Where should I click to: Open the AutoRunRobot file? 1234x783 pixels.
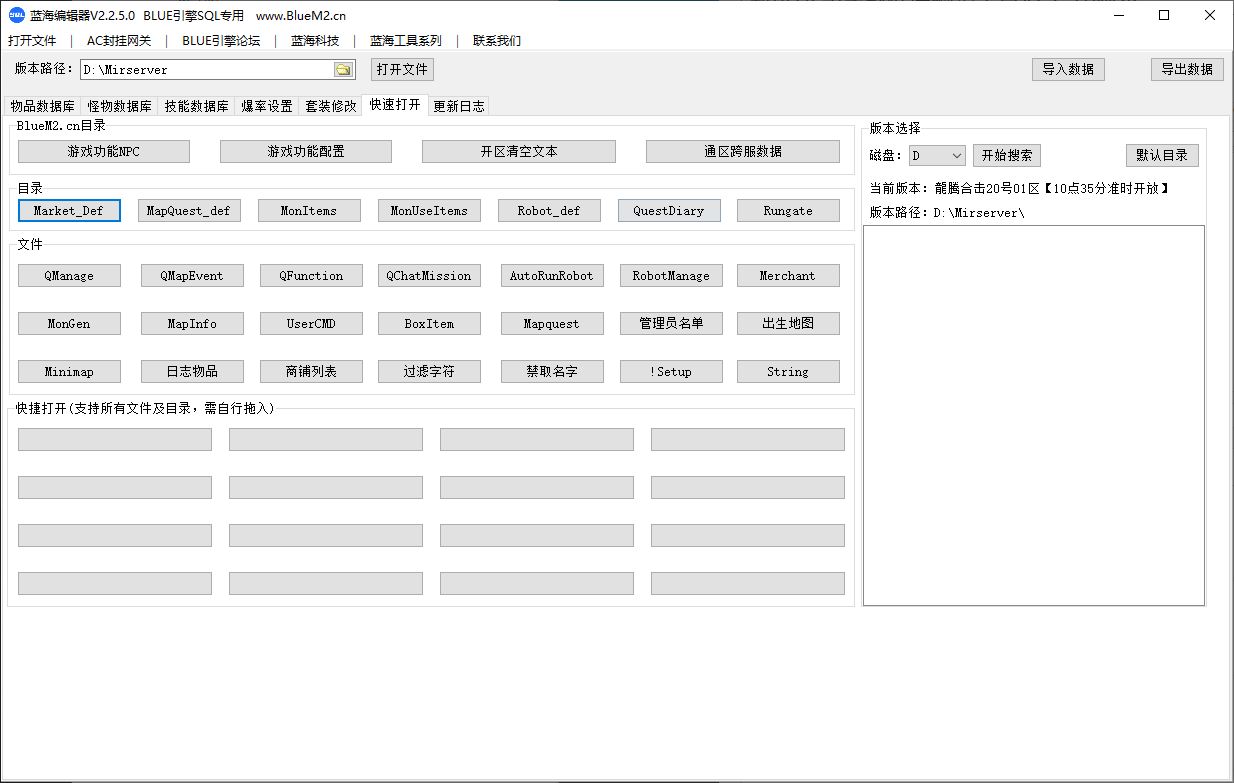[x=552, y=275]
